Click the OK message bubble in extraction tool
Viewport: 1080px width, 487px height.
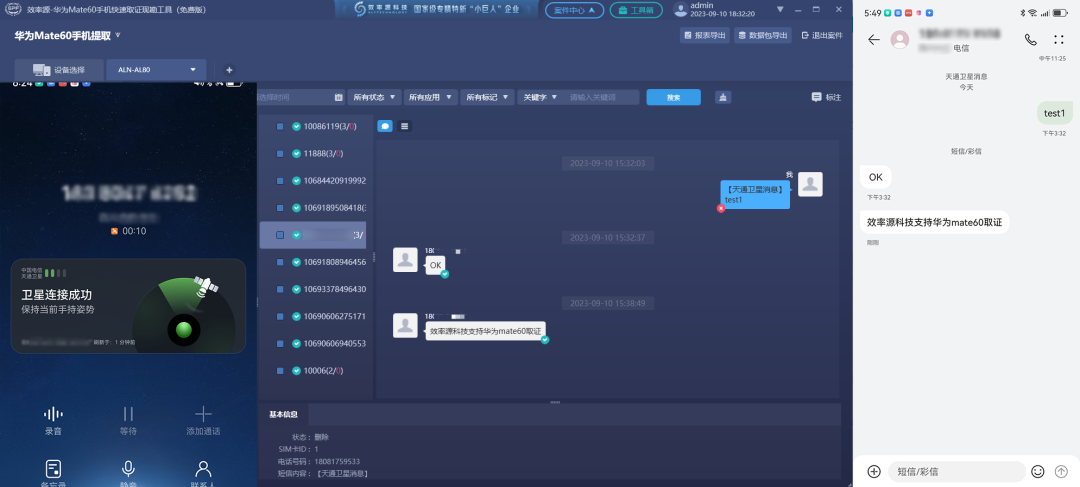[435, 265]
